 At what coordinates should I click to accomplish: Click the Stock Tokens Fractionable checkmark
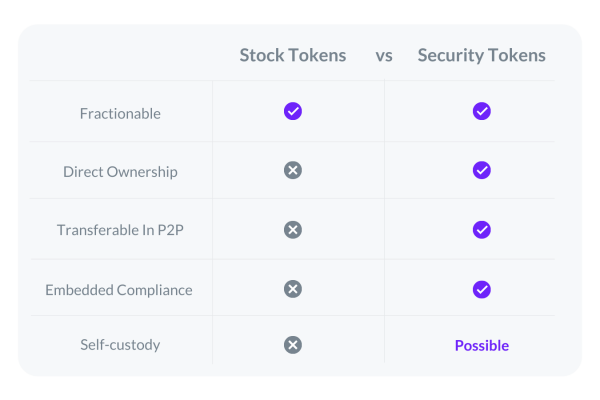(x=293, y=111)
